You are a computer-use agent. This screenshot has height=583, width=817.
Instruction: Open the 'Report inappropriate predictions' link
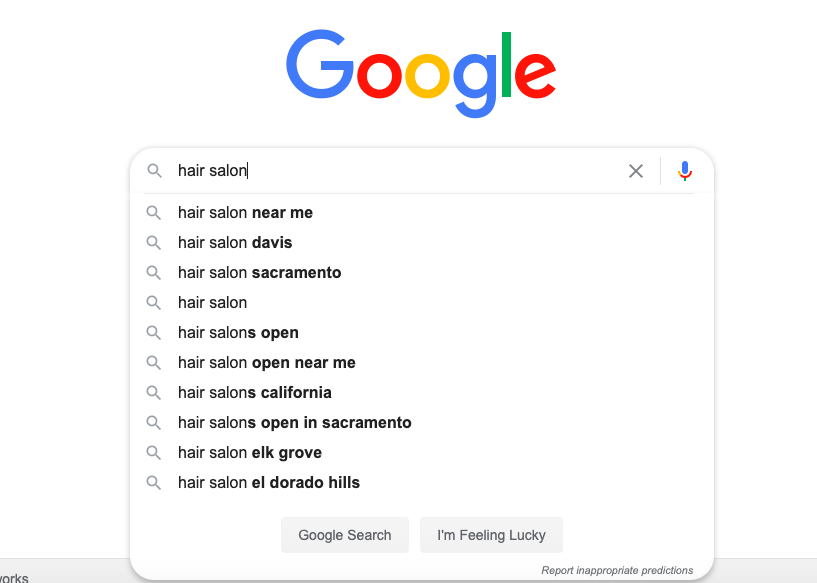coord(617,570)
